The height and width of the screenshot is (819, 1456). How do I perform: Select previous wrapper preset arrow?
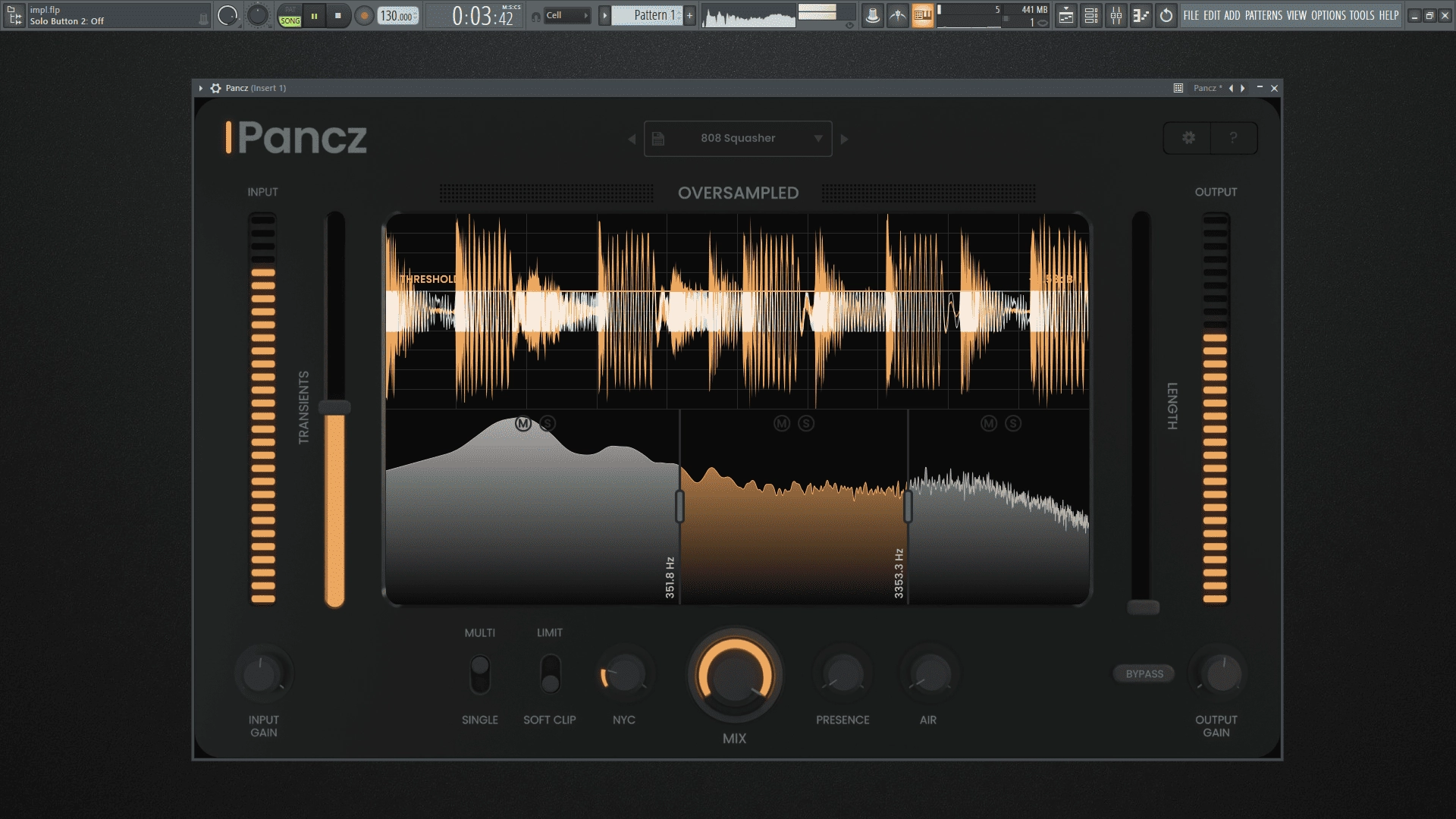click(1231, 88)
